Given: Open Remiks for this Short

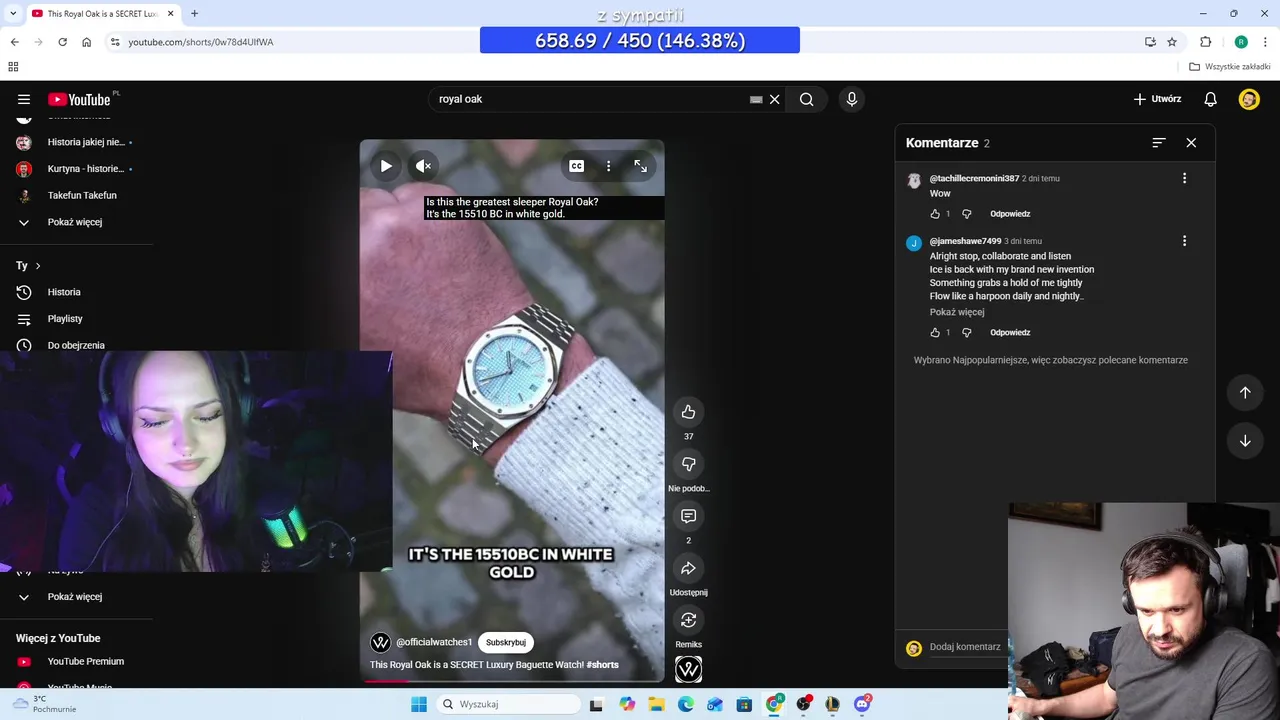Looking at the screenshot, I should click(688, 620).
